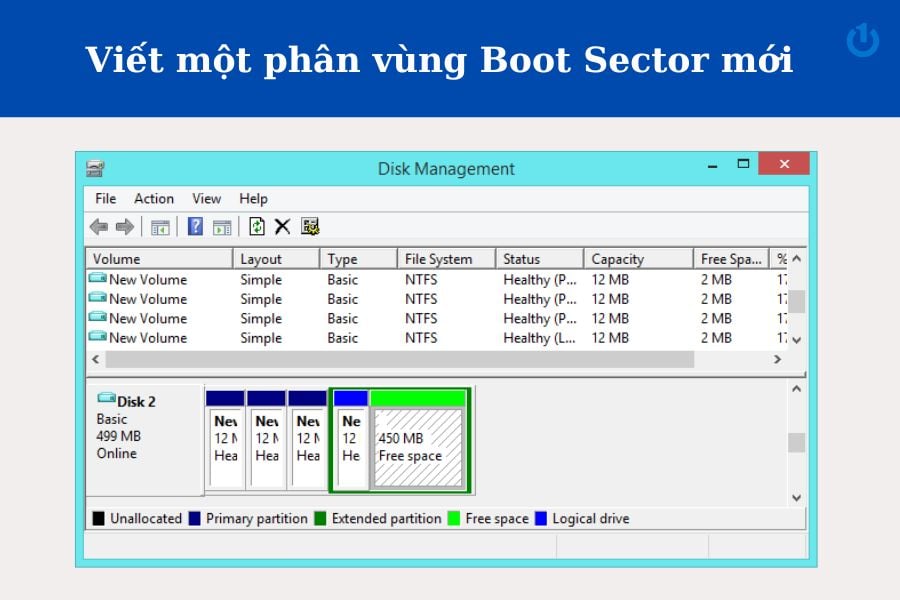The image size is (900, 600).
Task: Open the View menu
Action: [x=206, y=198]
